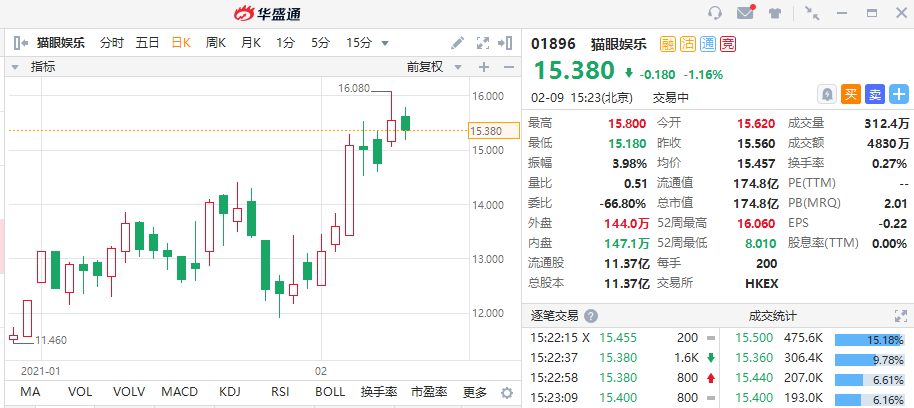
Task: Toggle the VOLV indicator
Action: pos(131,392)
